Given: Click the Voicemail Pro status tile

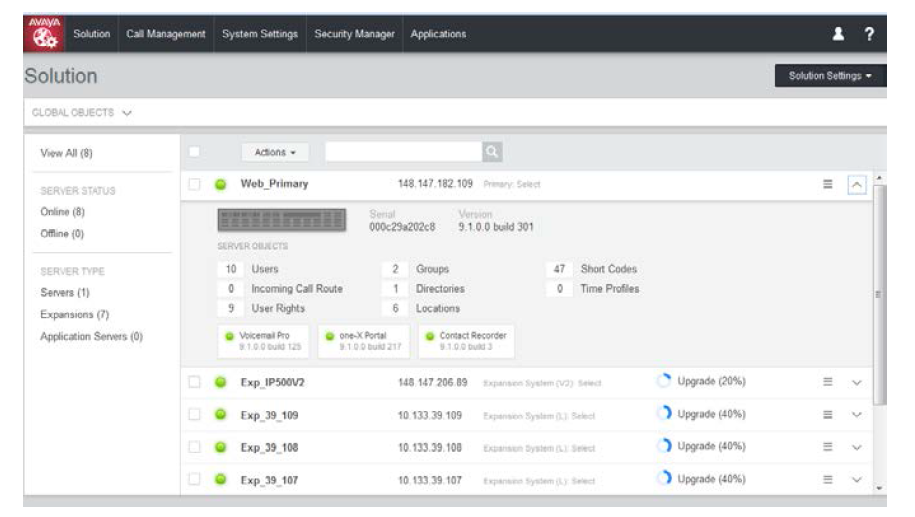Looking at the screenshot, I should [x=263, y=341].
